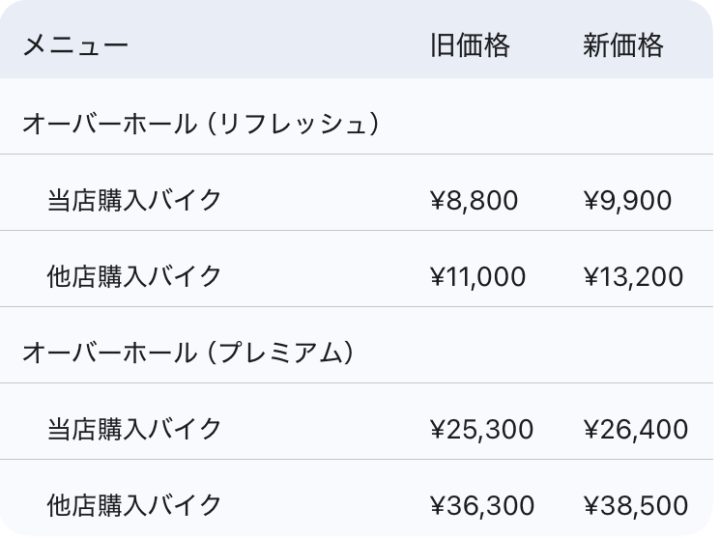The height and width of the screenshot is (538, 720).
Task: Click the old price ¥11,000
Action: click(477, 277)
